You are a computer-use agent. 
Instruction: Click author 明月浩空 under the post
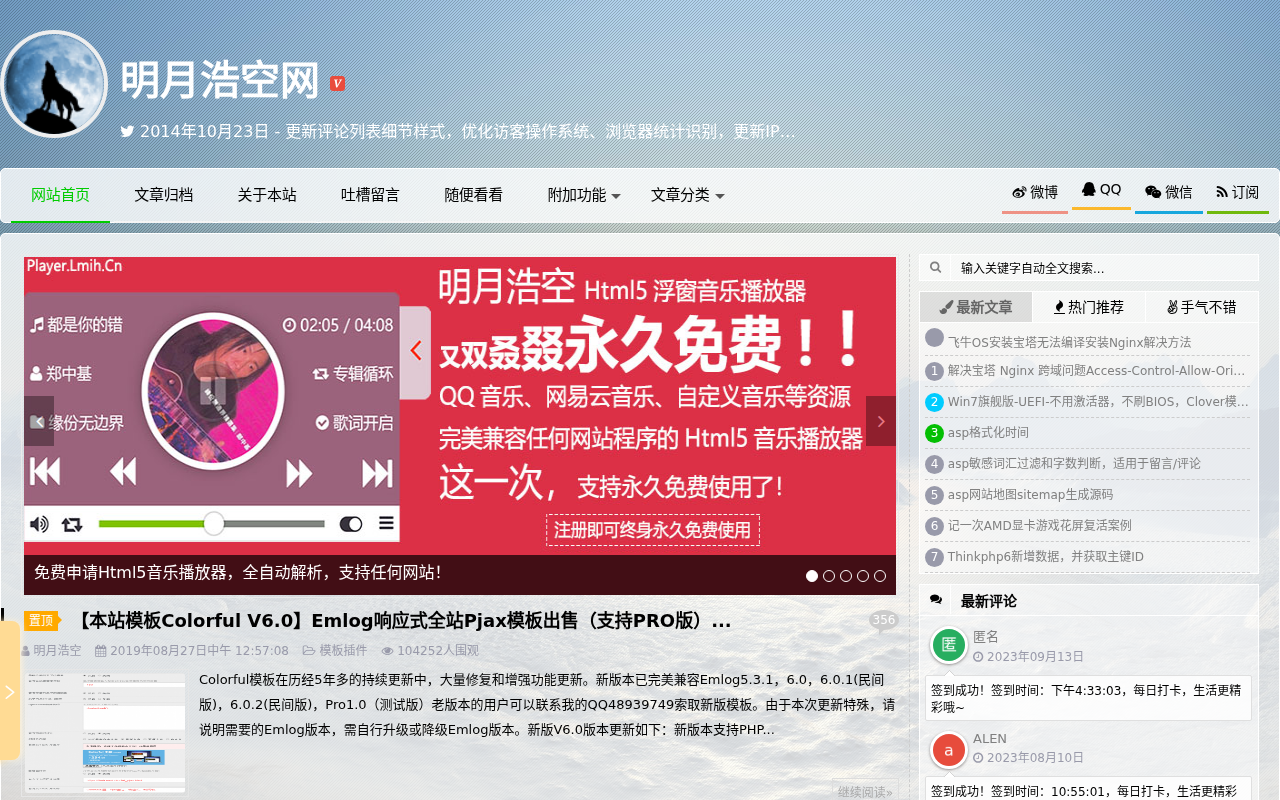pyautogui.click(x=57, y=650)
